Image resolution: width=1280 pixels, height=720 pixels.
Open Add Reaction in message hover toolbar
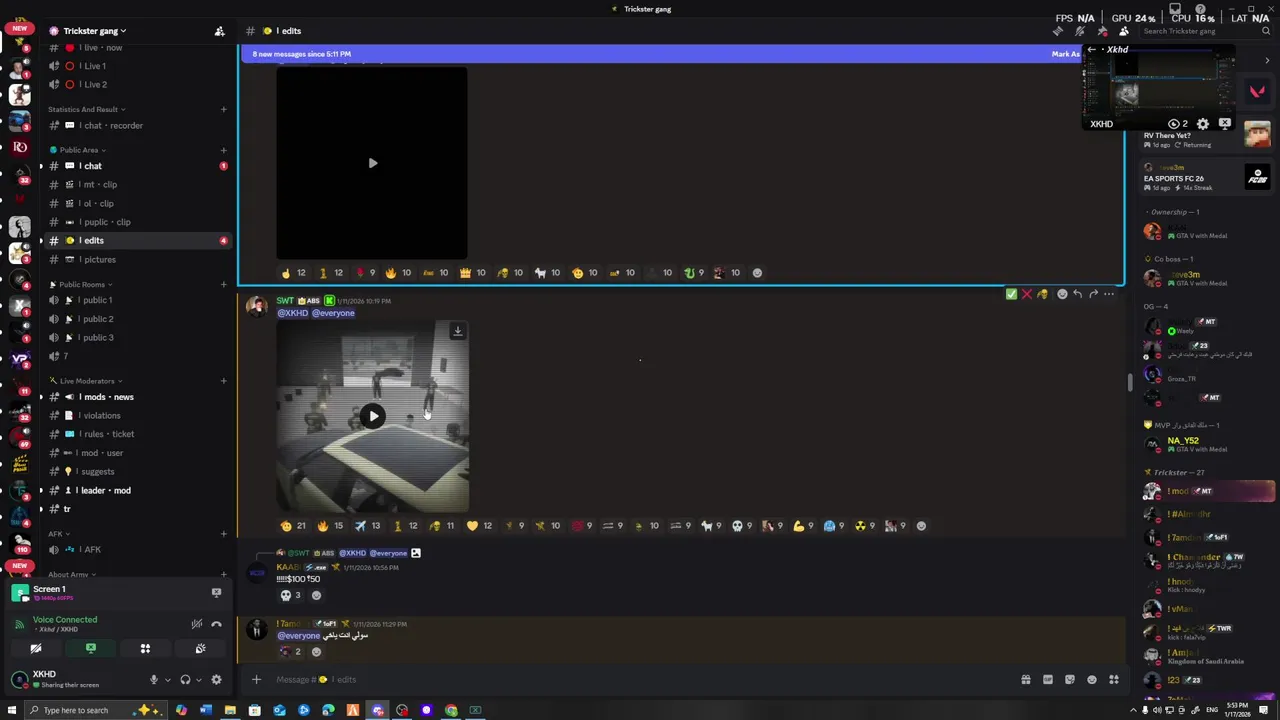click(1062, 294)
